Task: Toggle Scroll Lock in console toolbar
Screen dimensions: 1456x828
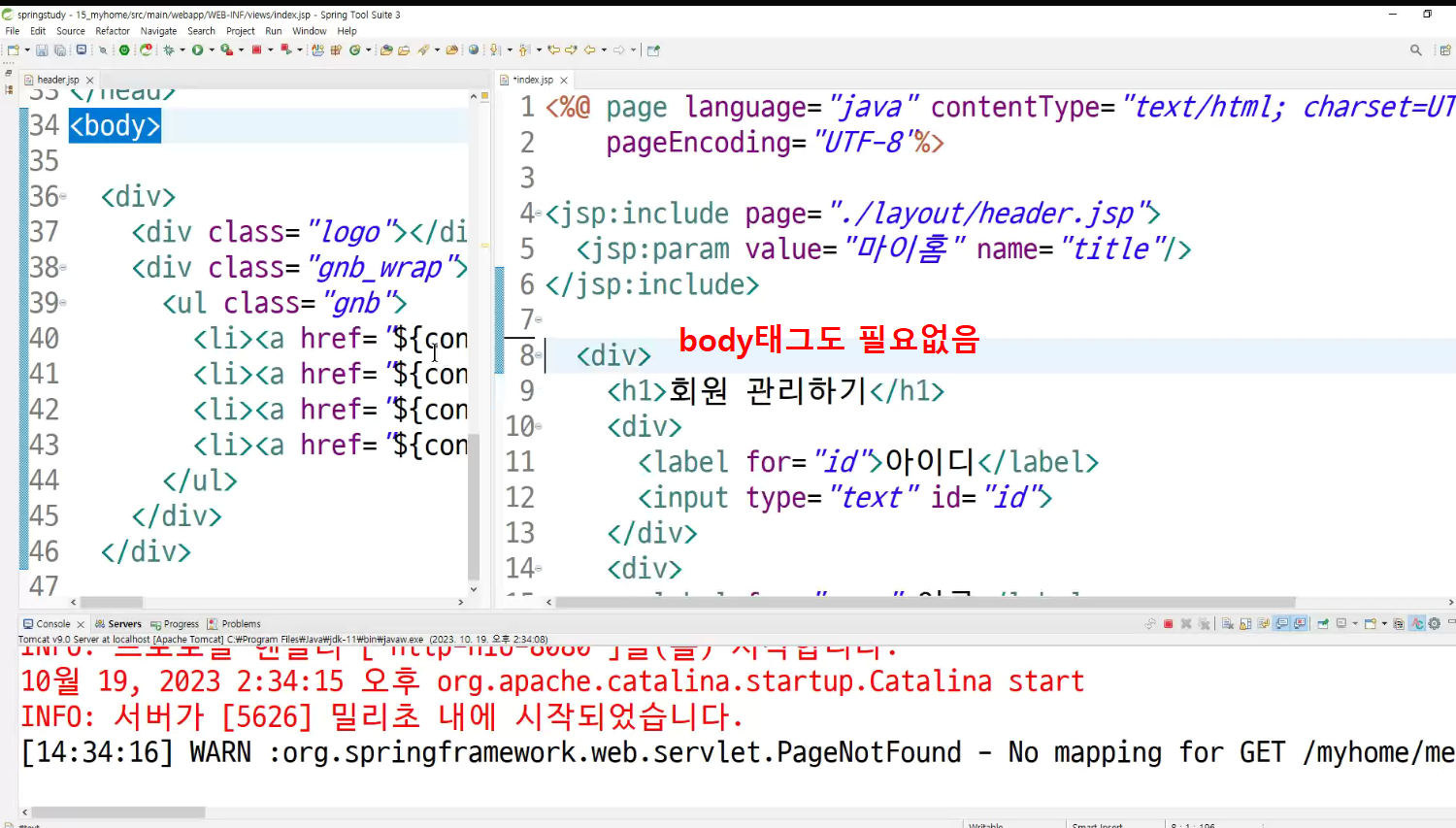Action: (x=1245, y=624)
